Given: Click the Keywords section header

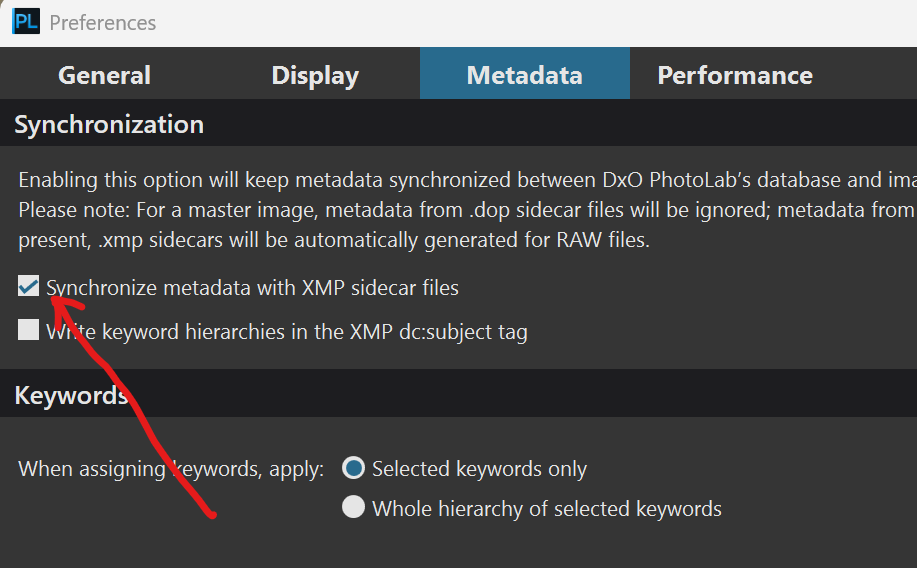Looking at the screenshot, I should 71,395.
